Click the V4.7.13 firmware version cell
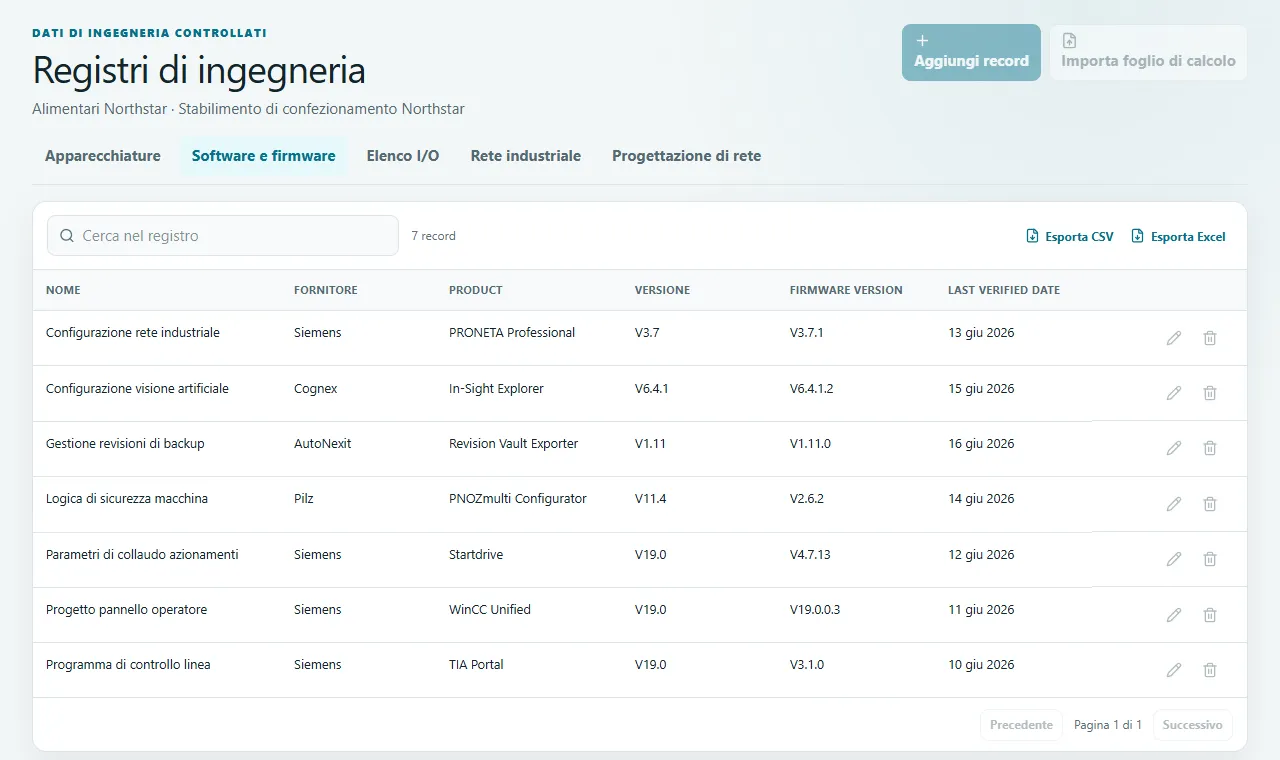 (810, 554)
